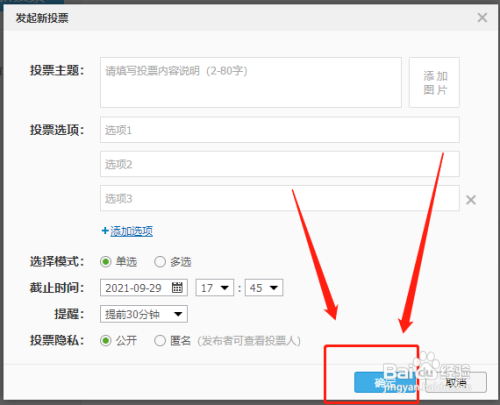Focus the 选项2 input field
500x405 pixels.
pos(280,164)
